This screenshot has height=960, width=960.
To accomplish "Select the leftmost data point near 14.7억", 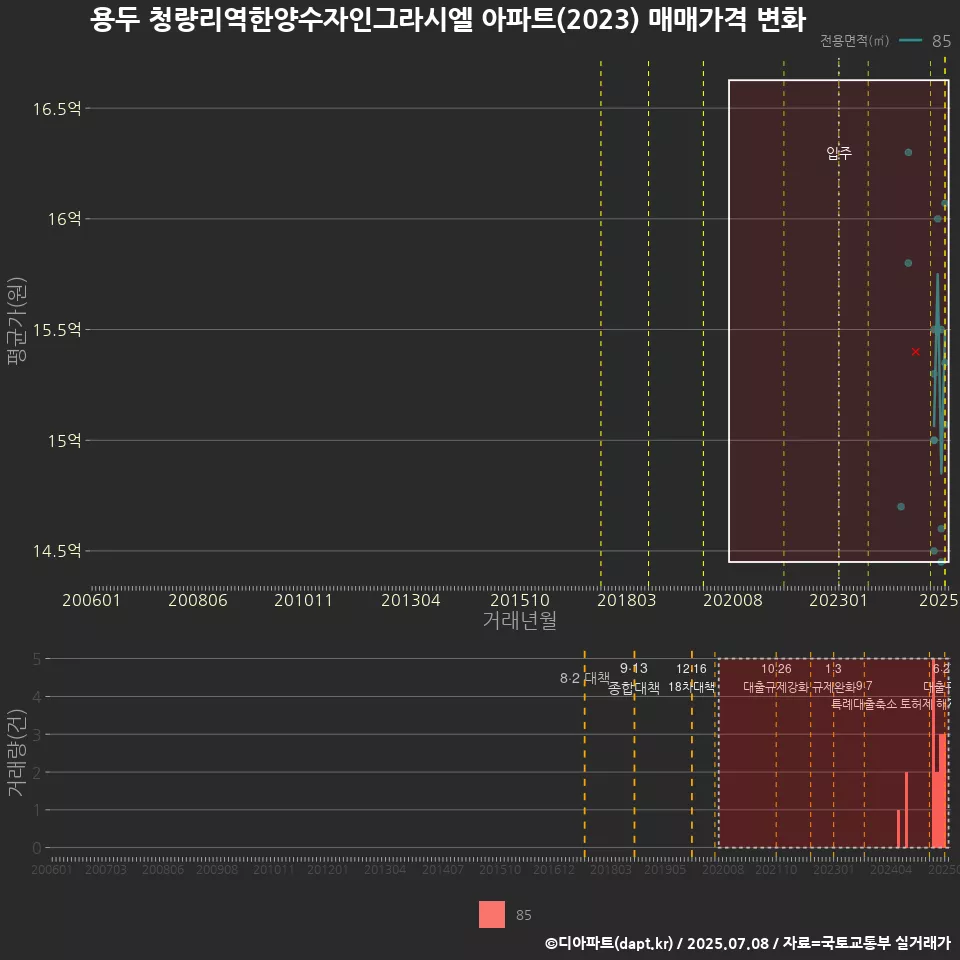I will point(901,506).
